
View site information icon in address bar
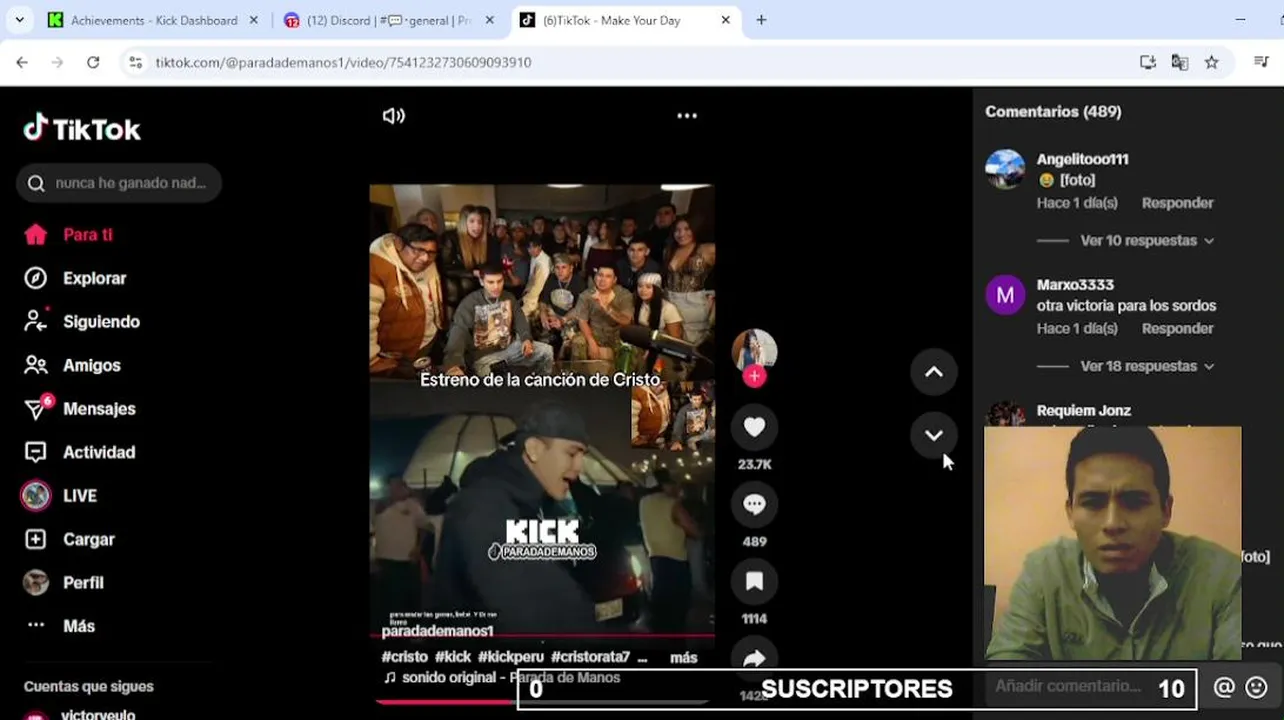coord(136,62)
